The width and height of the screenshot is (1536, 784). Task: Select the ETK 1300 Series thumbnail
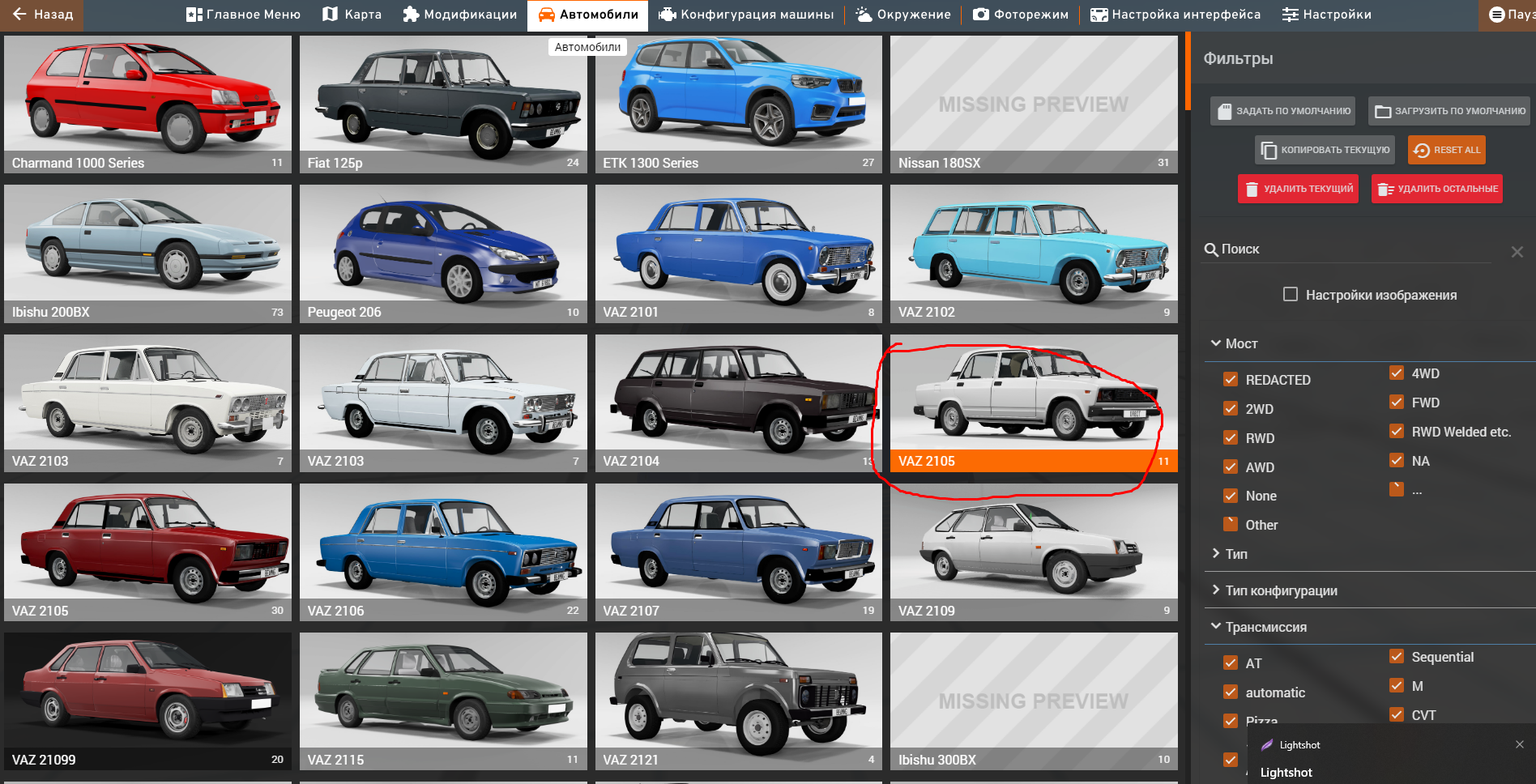[x=739, y=104]
